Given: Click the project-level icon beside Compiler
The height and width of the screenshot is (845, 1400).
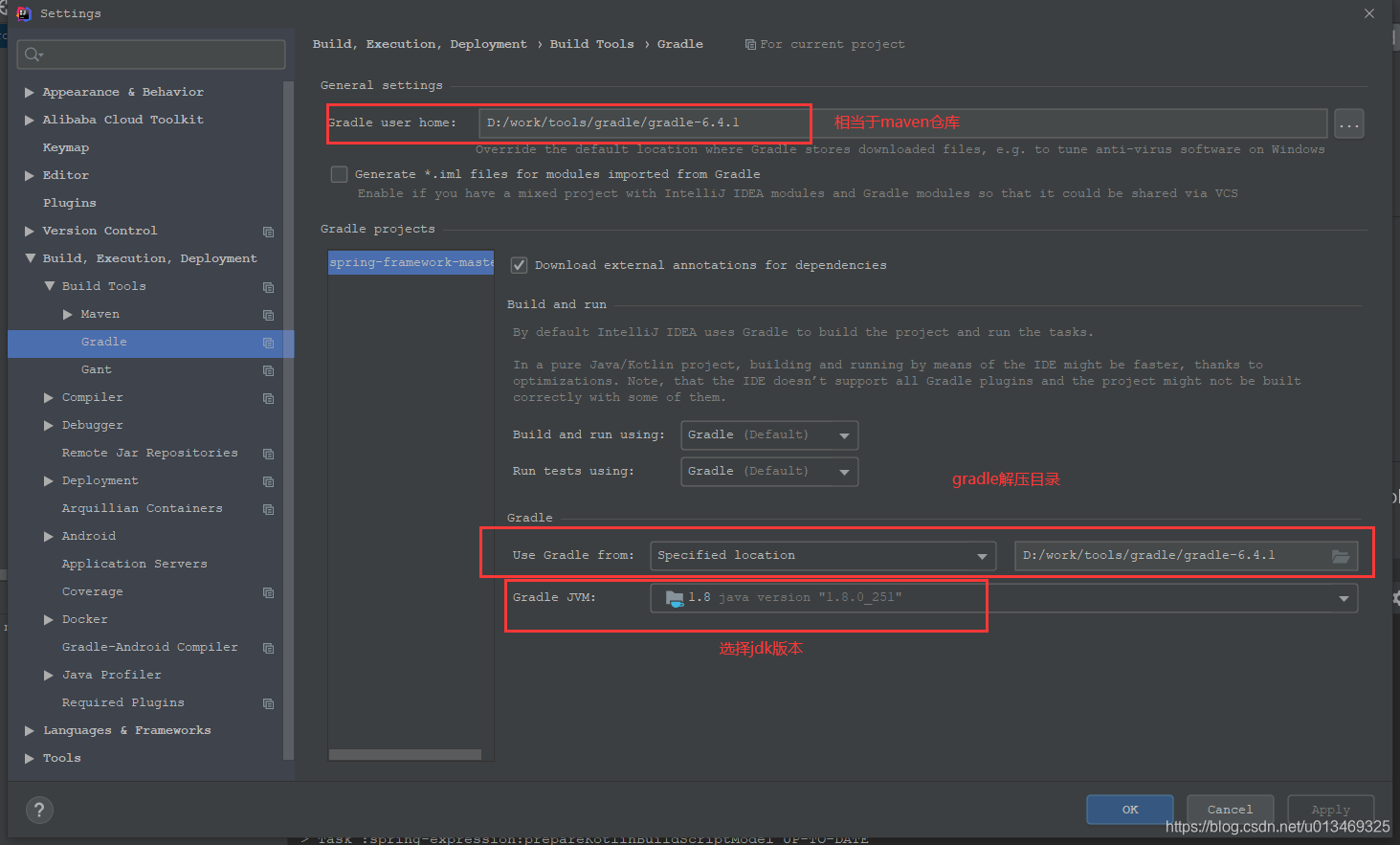Looking at the screenshot, I should coord(268,398).
